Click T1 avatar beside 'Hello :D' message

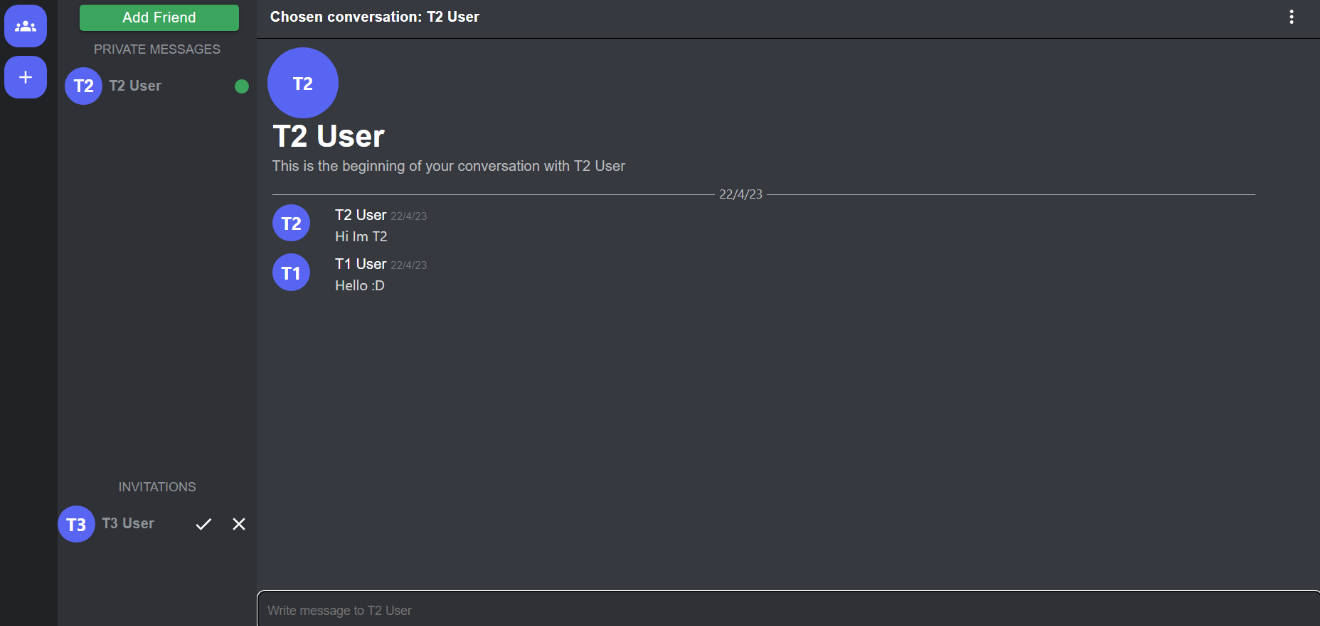click(x=291, y=272)
